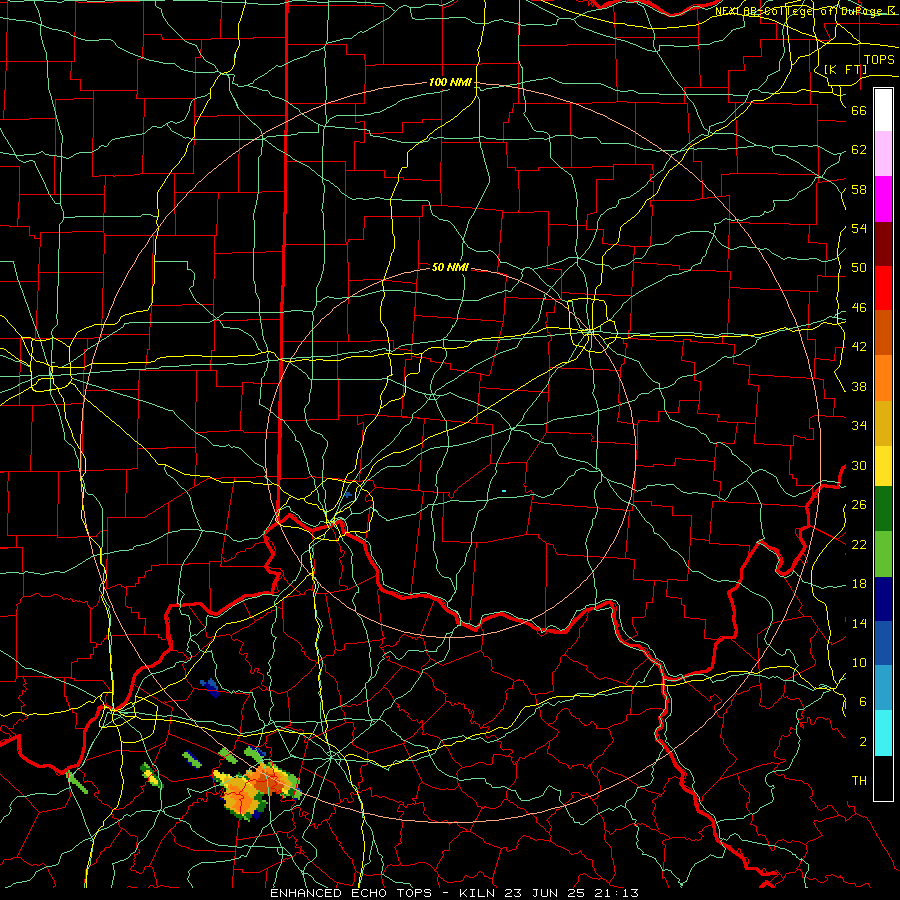Click the NEXLAB College of DuPage credit text
Screen dimensions: 900x900
point(806,11)
